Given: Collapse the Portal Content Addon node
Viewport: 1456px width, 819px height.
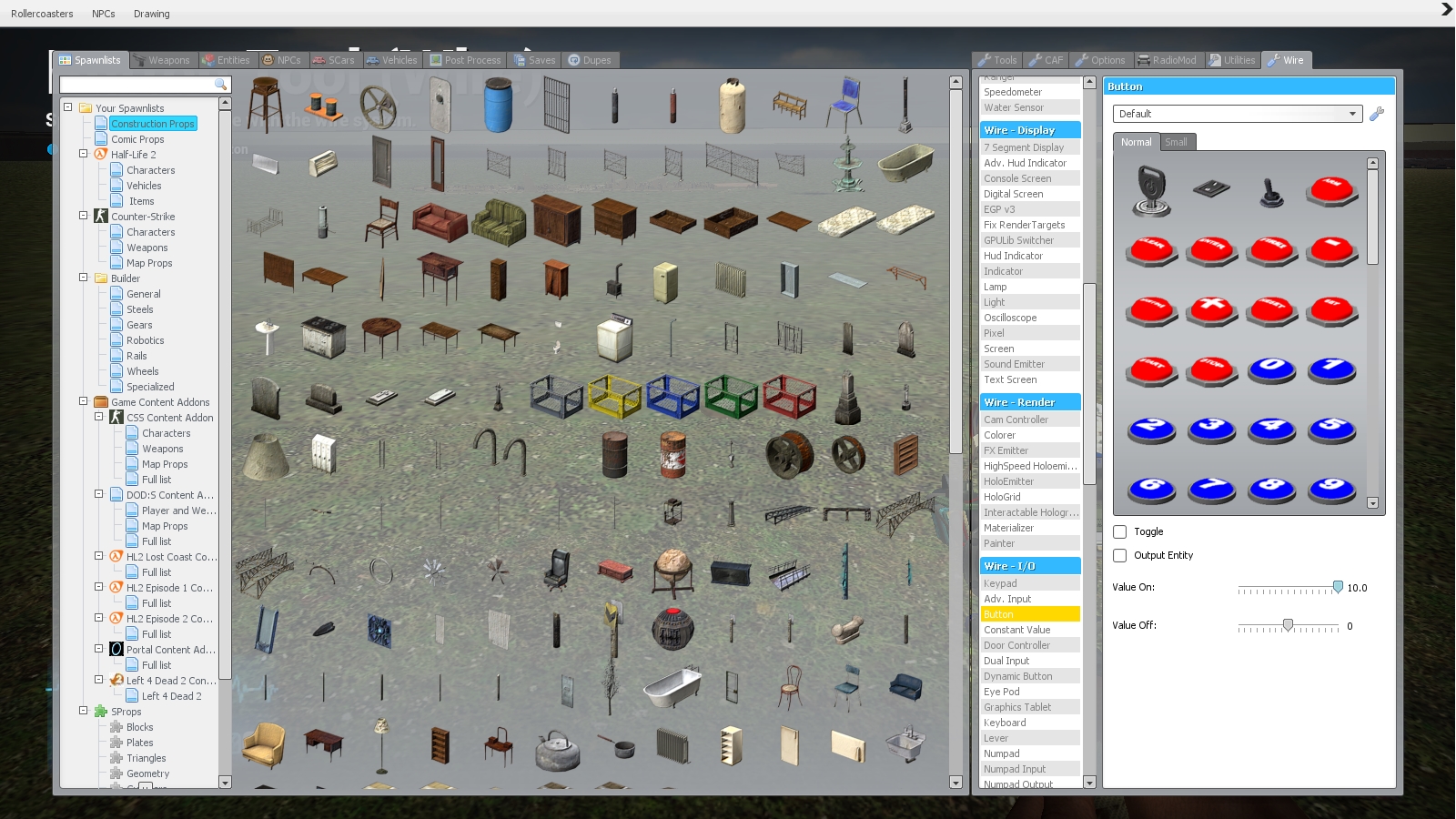Looking at the screenshot, I should [99, 649].
